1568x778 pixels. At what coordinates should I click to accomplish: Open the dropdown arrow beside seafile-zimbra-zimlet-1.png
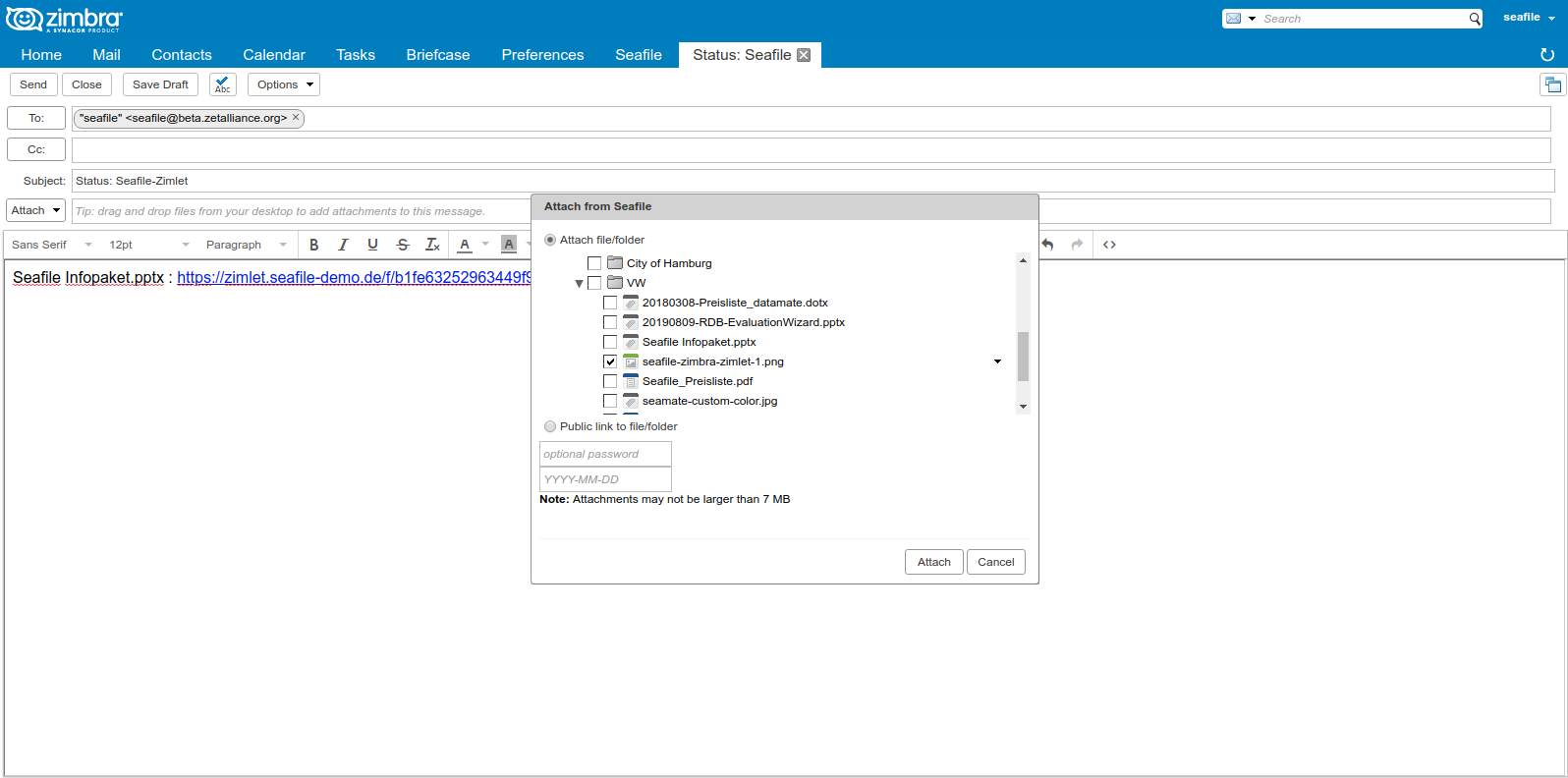[x=997, y=361]
